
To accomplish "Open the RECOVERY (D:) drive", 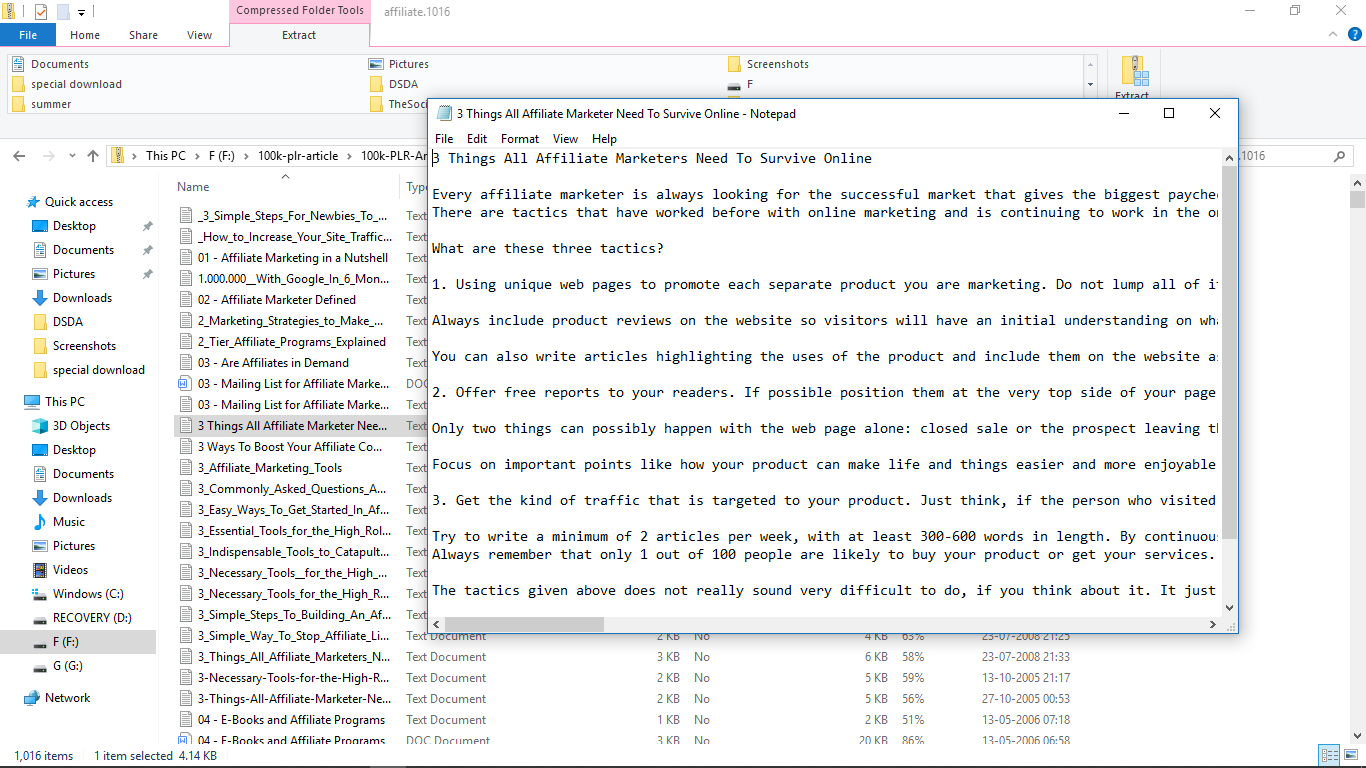I will (40, 618).
